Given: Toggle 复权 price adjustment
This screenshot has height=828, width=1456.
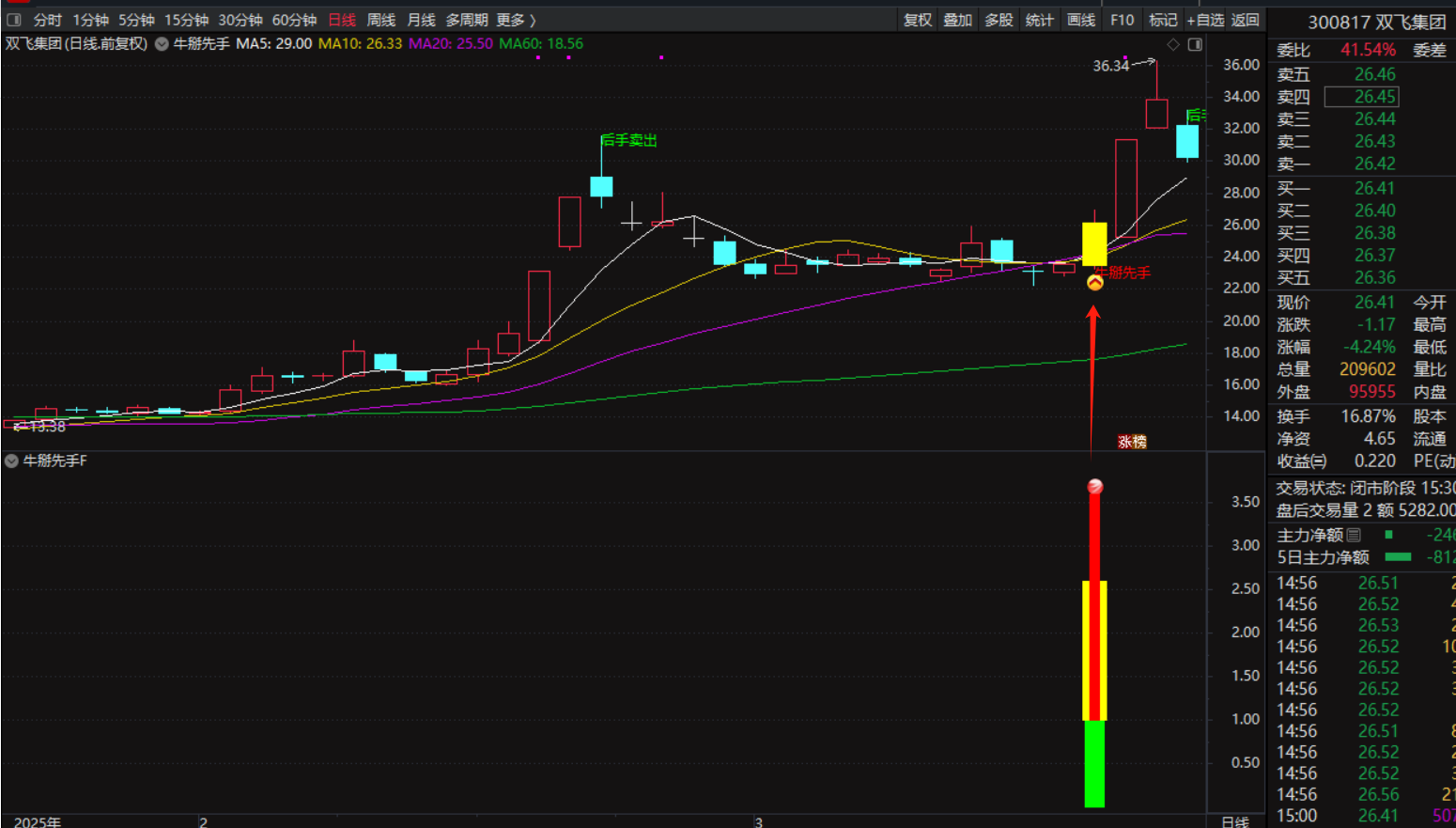Looking at the screenshot, I should [x=918, y=20].
